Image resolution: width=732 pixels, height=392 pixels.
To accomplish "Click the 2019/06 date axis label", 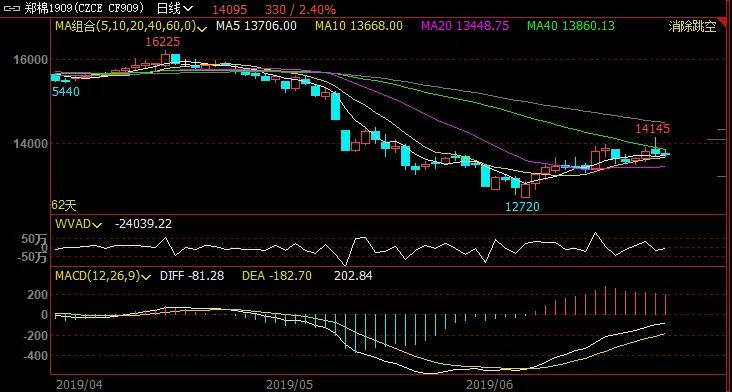I will click(x=490, y=385).
